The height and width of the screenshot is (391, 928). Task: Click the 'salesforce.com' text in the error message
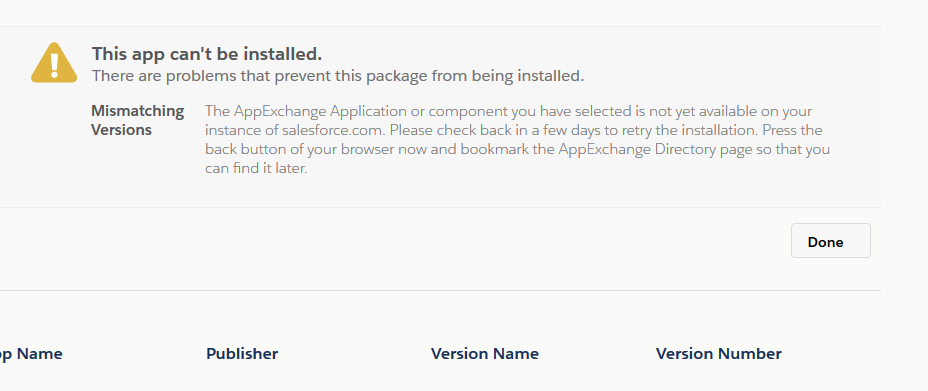point(334,130)
